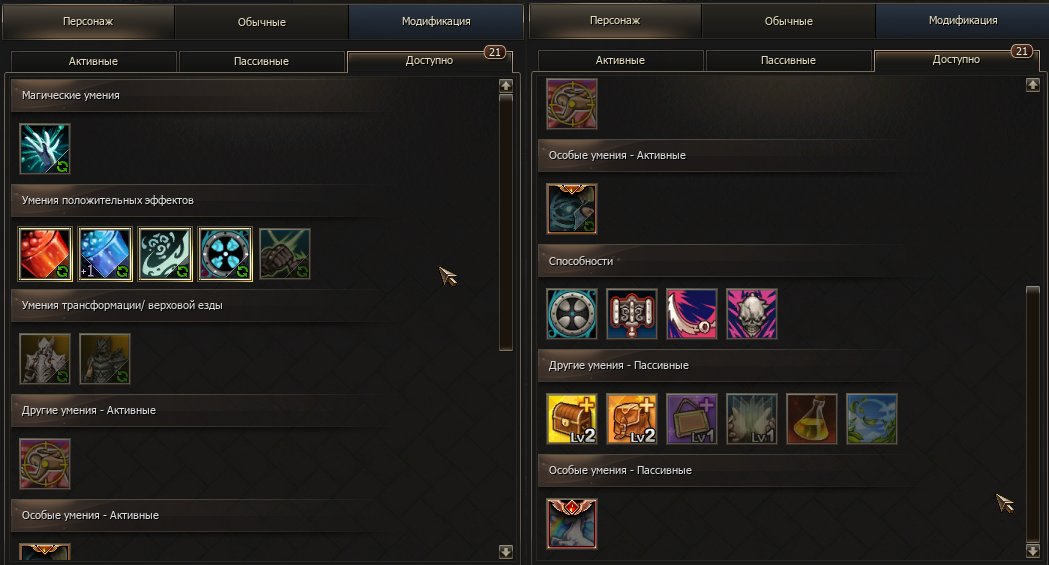Select the Модификация tab in left panel
The height and width of the screenshot is (565, 1049).
436,21
